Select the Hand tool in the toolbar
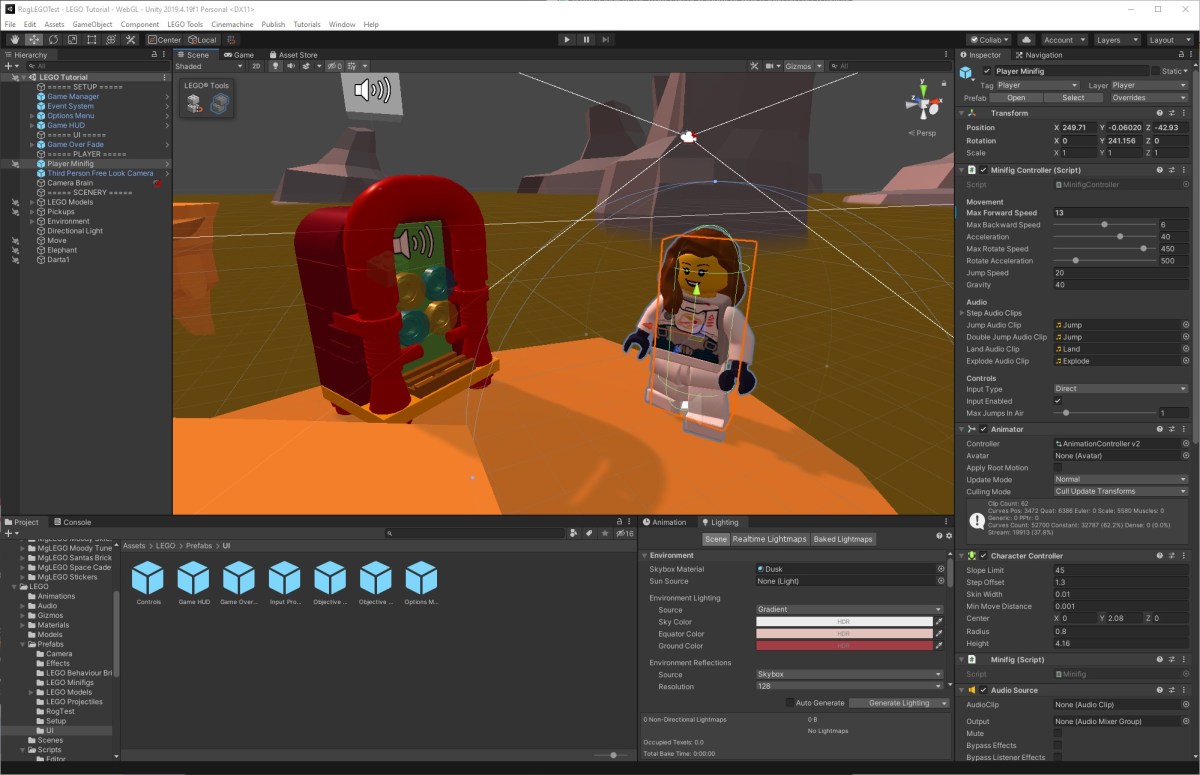Viewport: 1200px width, 775px height. tap(15, 40)
